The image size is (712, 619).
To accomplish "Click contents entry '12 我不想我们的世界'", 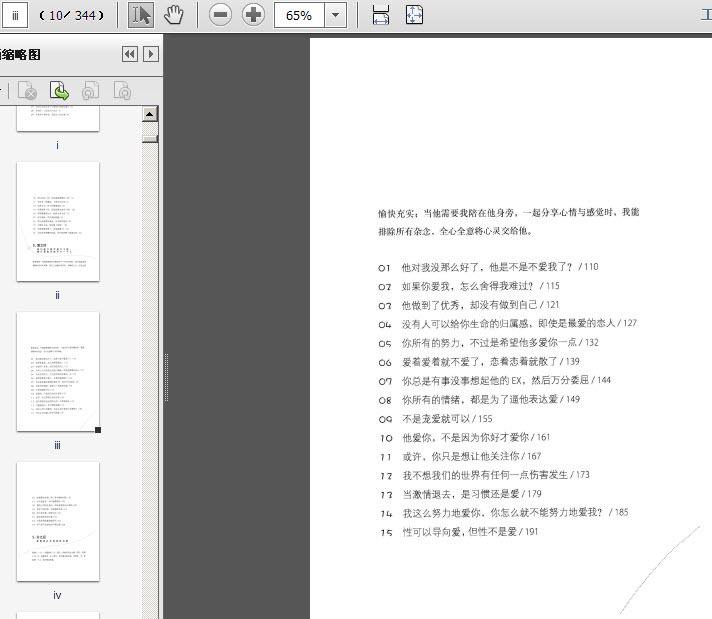I will coord(485,475).
